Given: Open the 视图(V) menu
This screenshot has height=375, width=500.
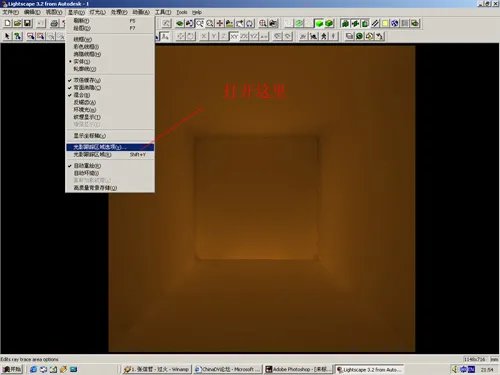Looking at the screenshot, I should pyautogui.click(x=54, y=12).
